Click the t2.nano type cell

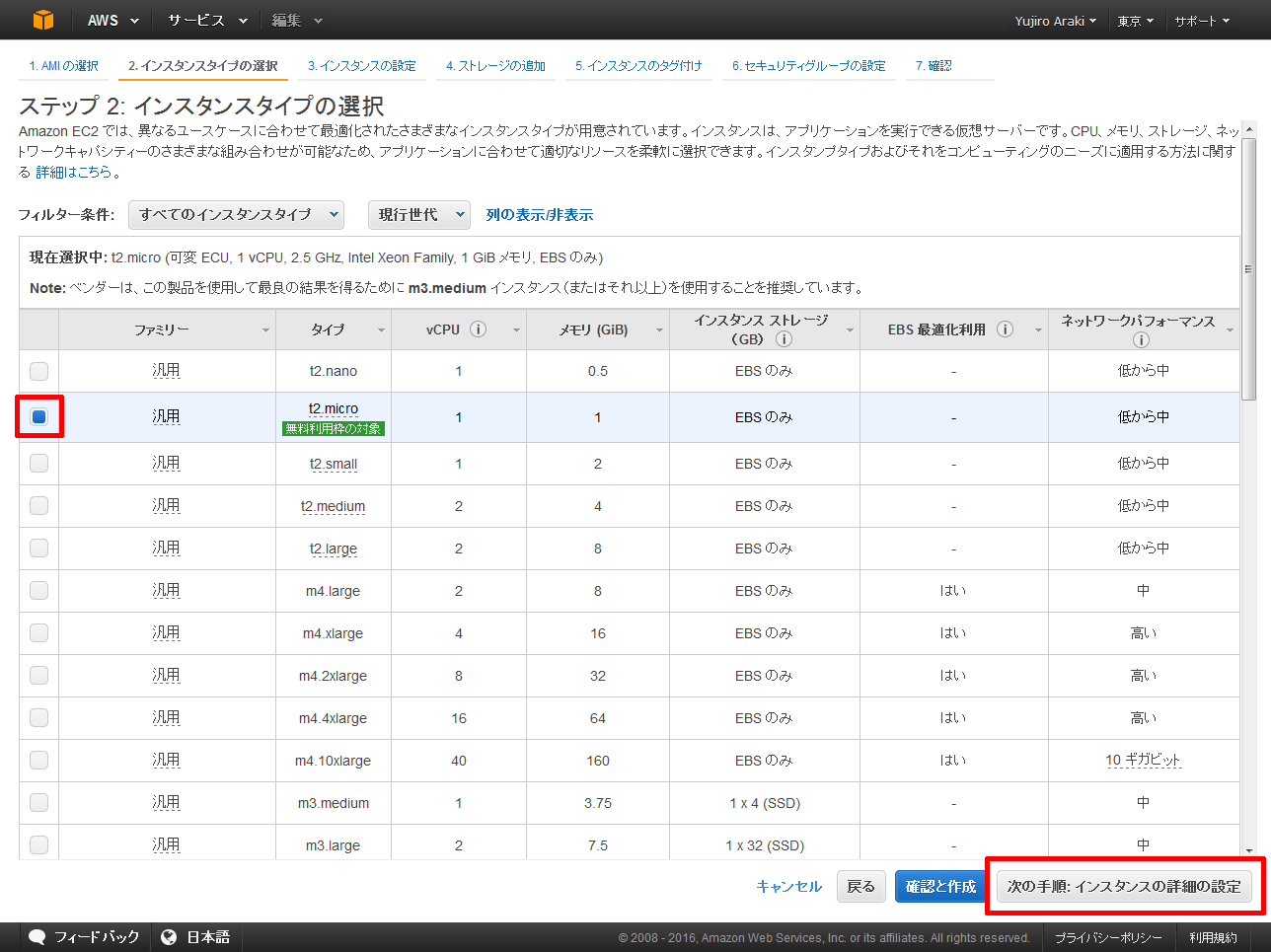pyautogui.click(x=334, y=371)
